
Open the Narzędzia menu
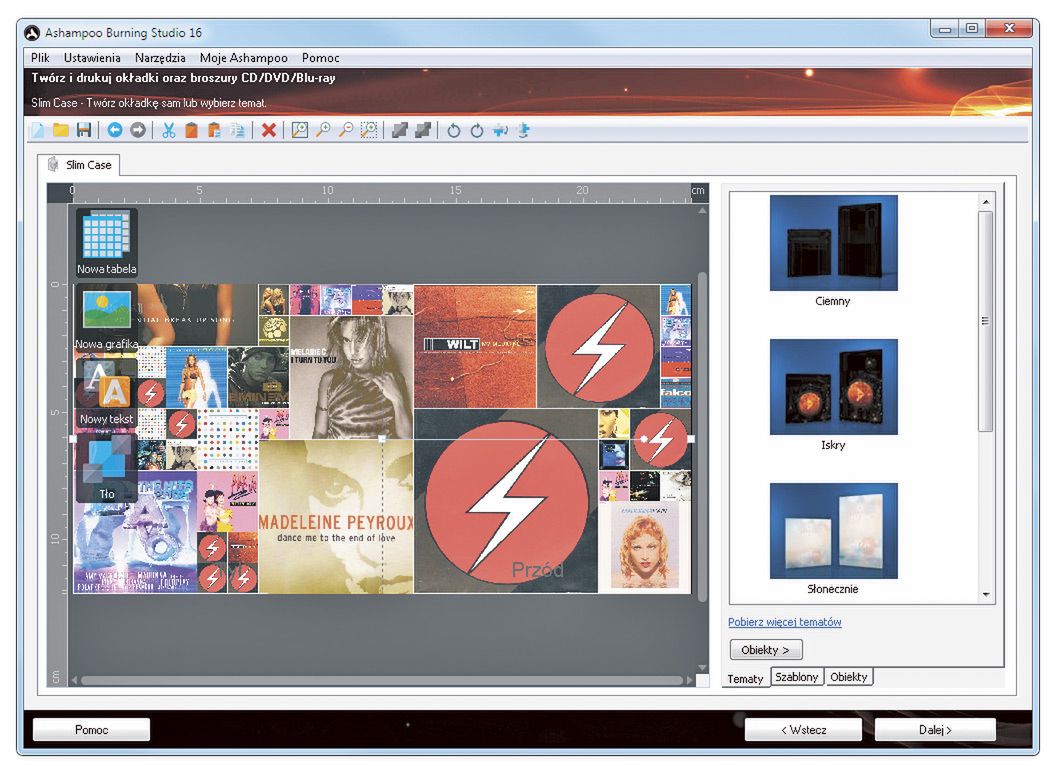coord(160,58)
